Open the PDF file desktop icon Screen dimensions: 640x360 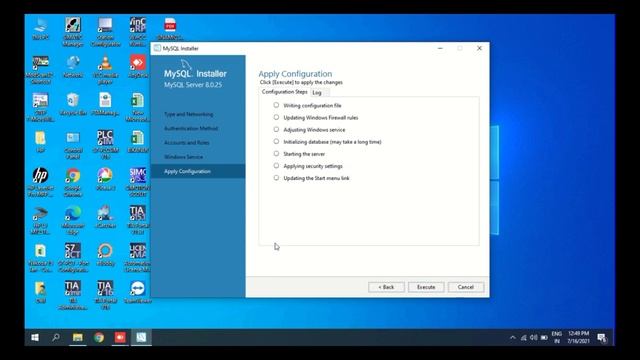point(170,29)
